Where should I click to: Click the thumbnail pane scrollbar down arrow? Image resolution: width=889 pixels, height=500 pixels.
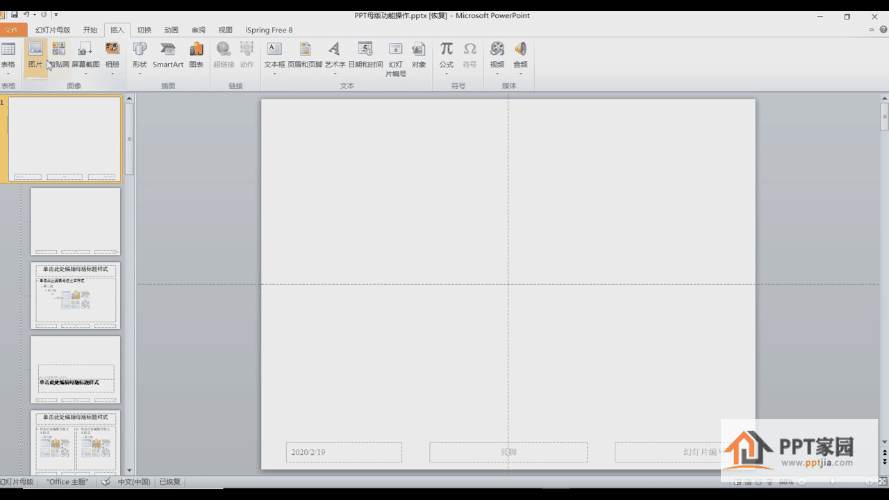click(x=129, y=470)
